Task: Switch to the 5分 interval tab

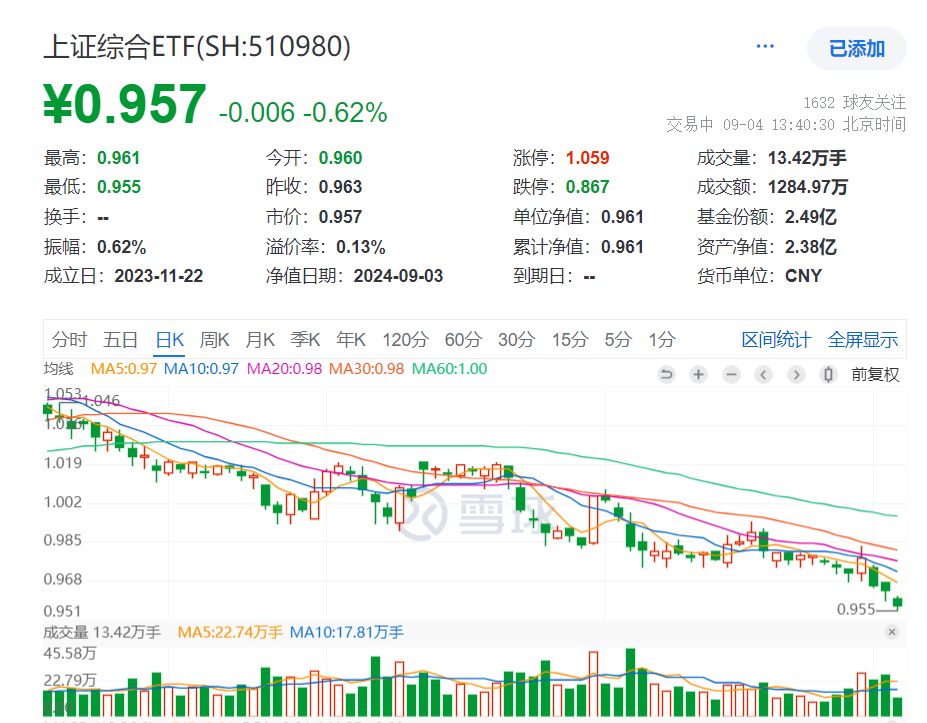Action: (x=618, y=340)
